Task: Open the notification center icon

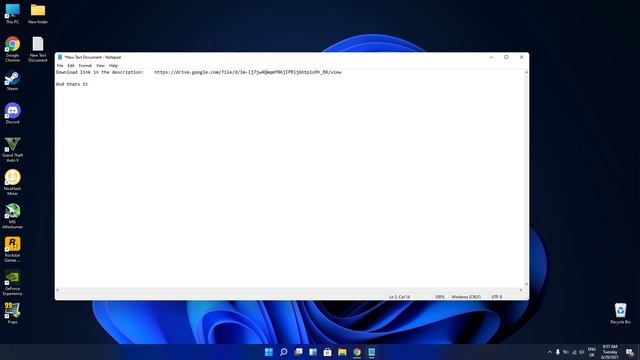Action: pos(630,352)
